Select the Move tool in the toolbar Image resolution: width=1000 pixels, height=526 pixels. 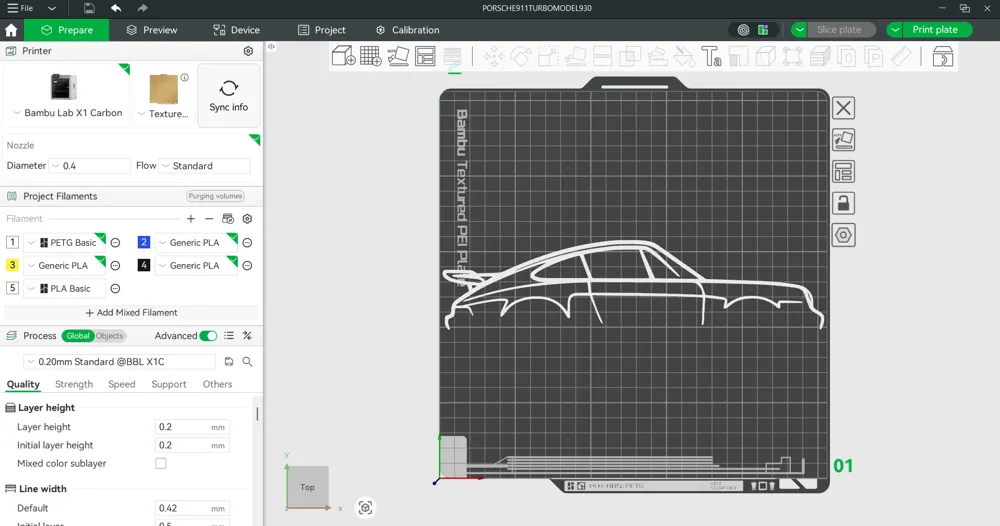494,56
